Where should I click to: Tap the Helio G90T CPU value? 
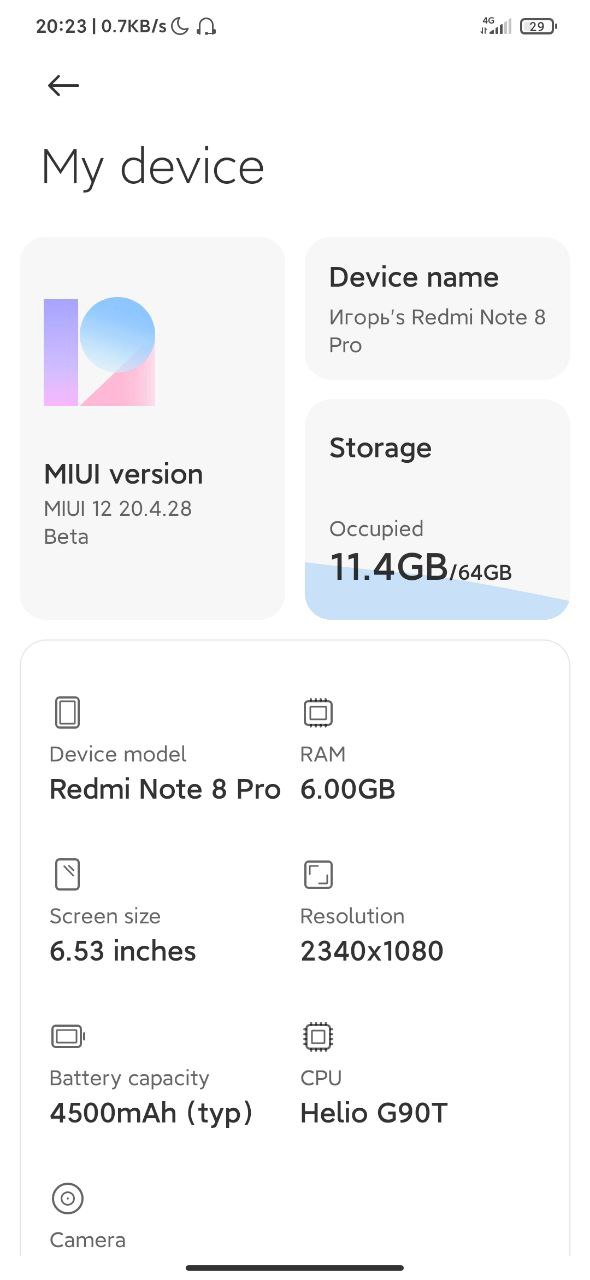click(374, 1112)
